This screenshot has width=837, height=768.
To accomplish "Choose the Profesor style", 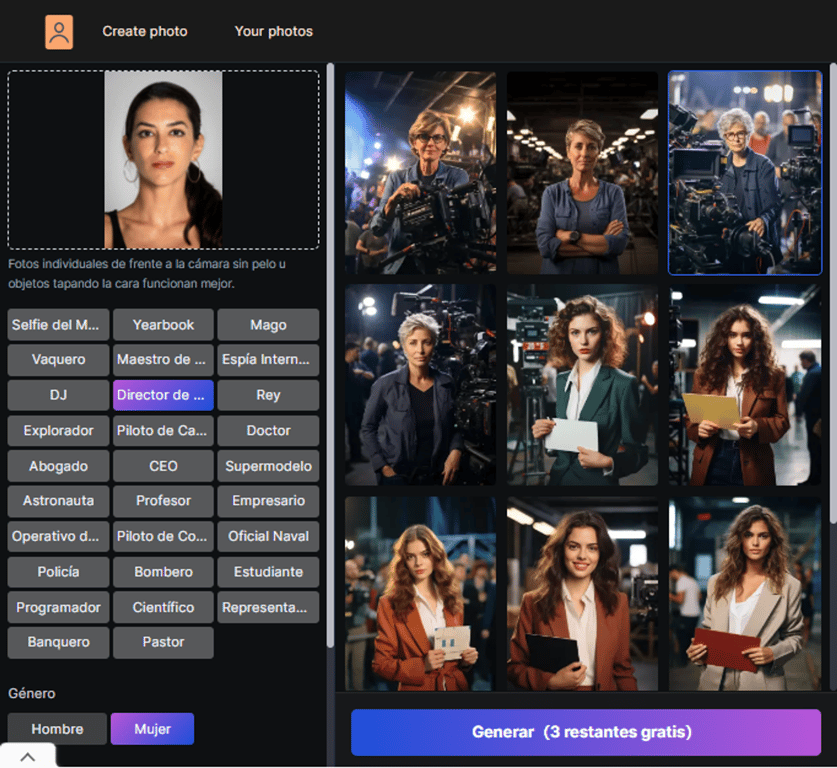I will pos(163,501).
